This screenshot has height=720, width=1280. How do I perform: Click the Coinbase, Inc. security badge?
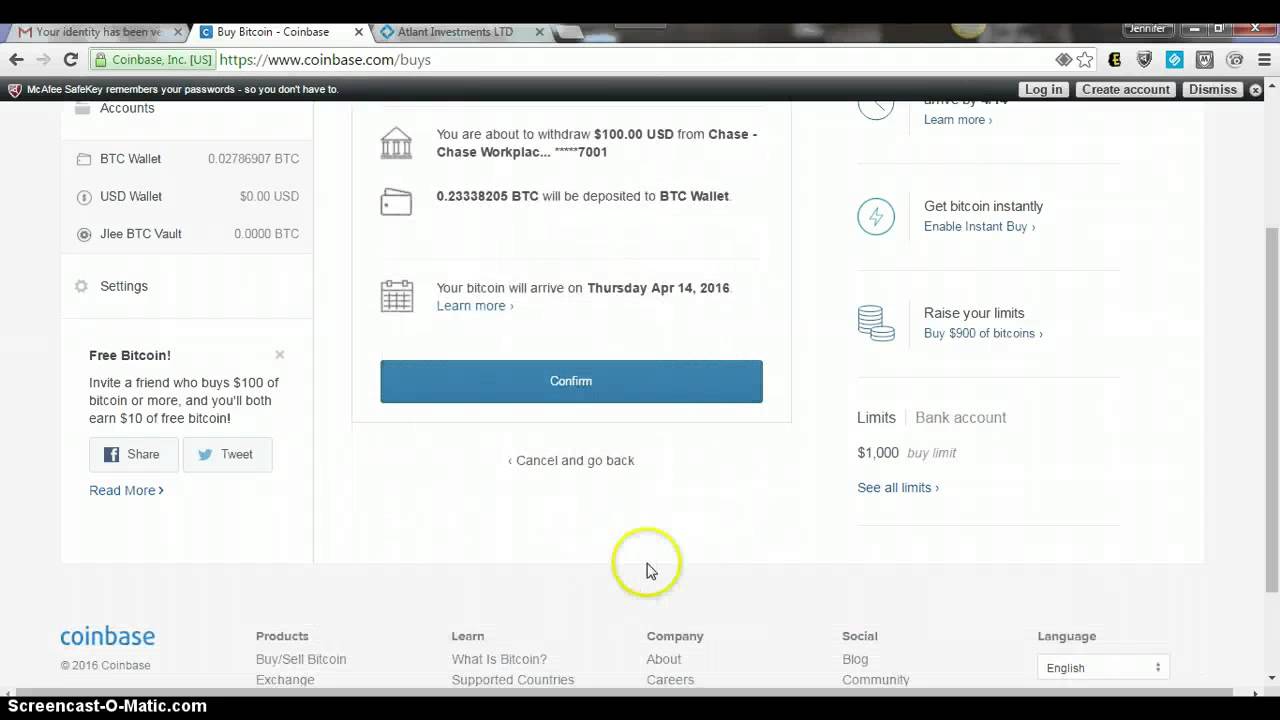[153, 60]
